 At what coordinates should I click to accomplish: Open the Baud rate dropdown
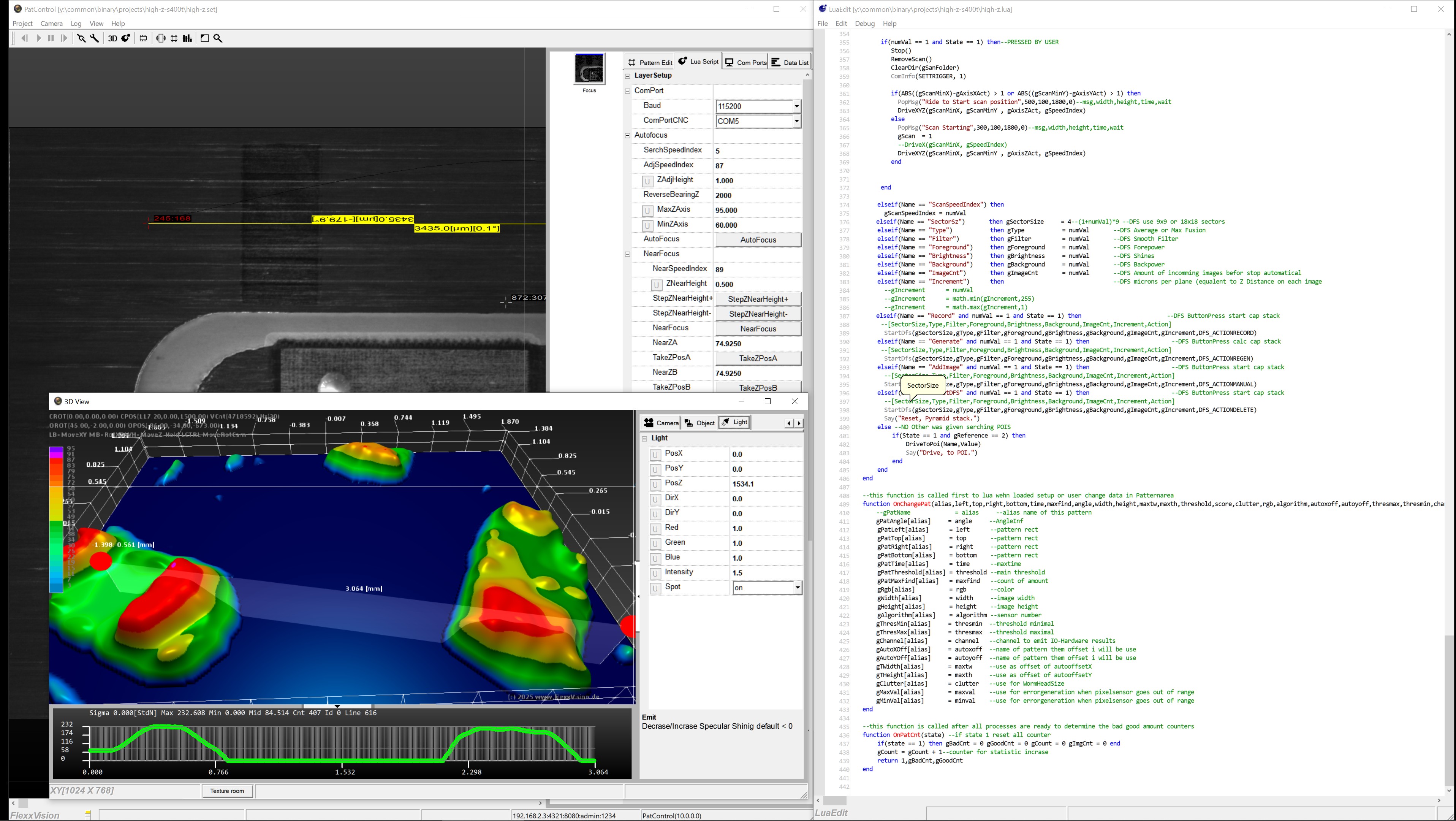point(796,106)
